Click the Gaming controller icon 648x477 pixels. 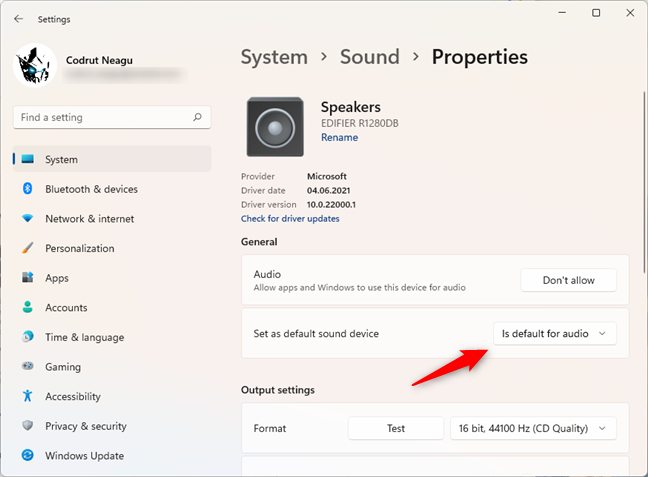pyautogui.click(x=28, y=367)
